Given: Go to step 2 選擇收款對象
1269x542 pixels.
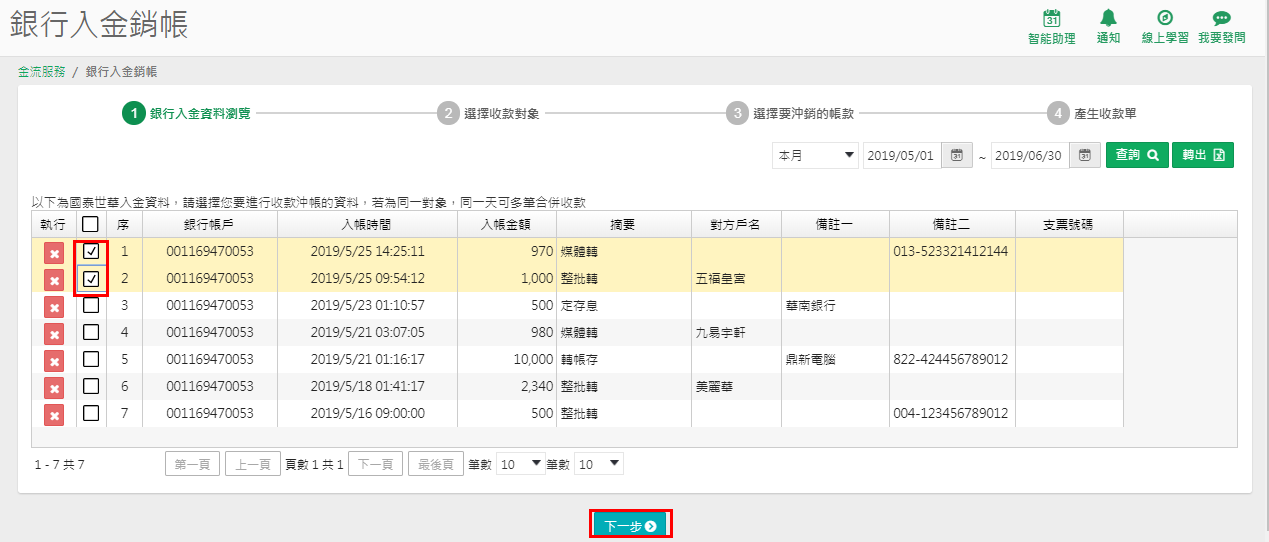Looking at the screenshot, I should pyautogui.click(x=489, y=113).
